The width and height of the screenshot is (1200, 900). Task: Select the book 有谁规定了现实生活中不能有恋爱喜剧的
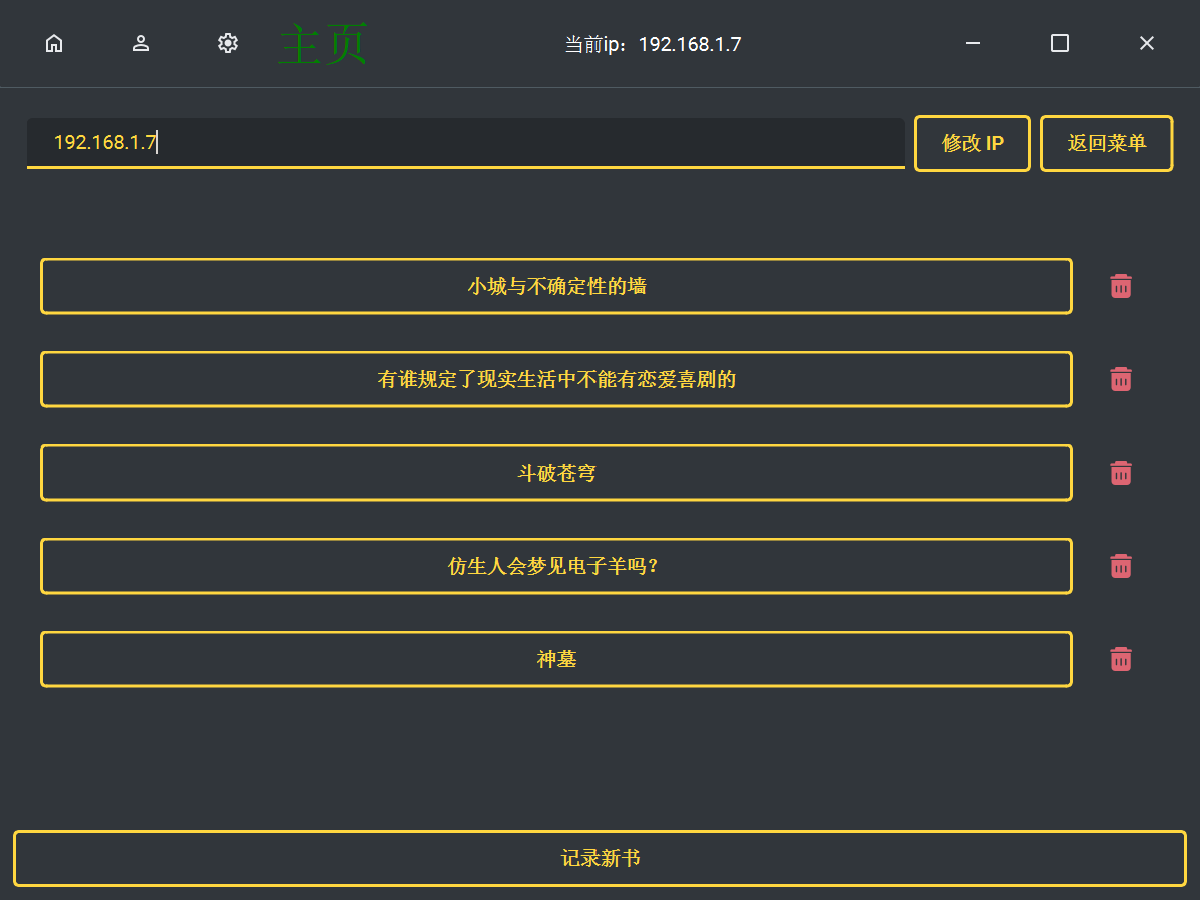556,379
